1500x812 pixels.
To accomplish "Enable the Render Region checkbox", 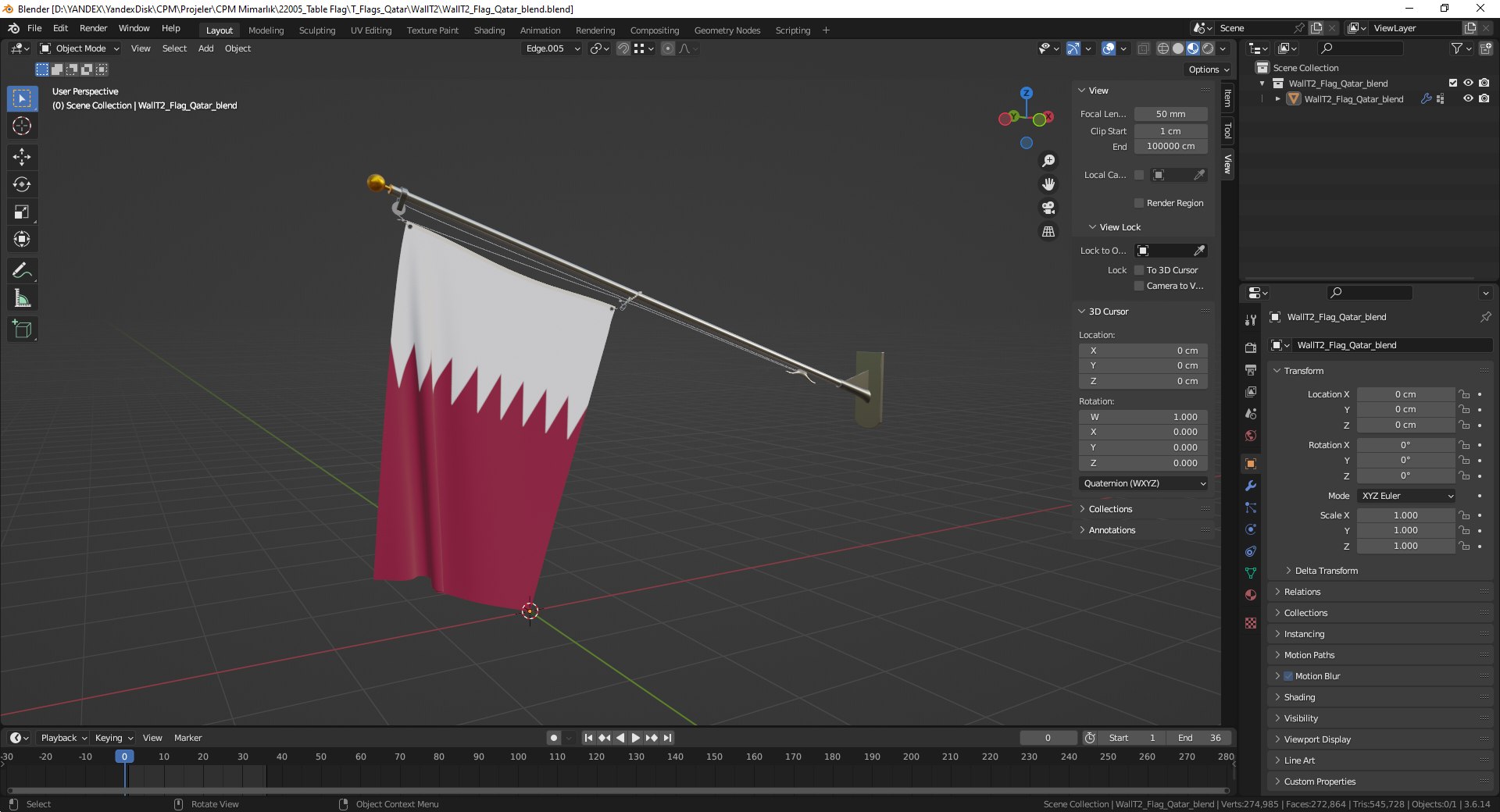I will click(1139, 203).
